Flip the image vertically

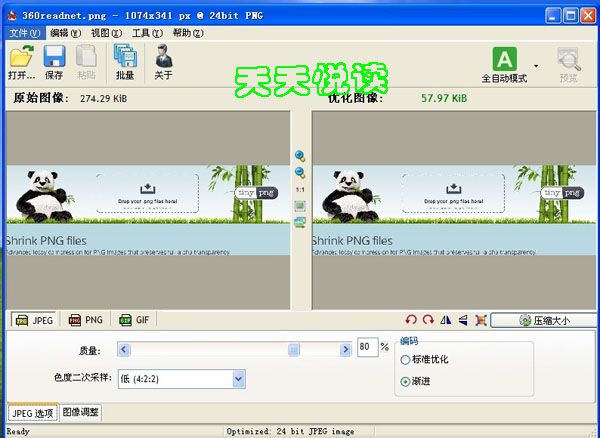click(463, 320)
